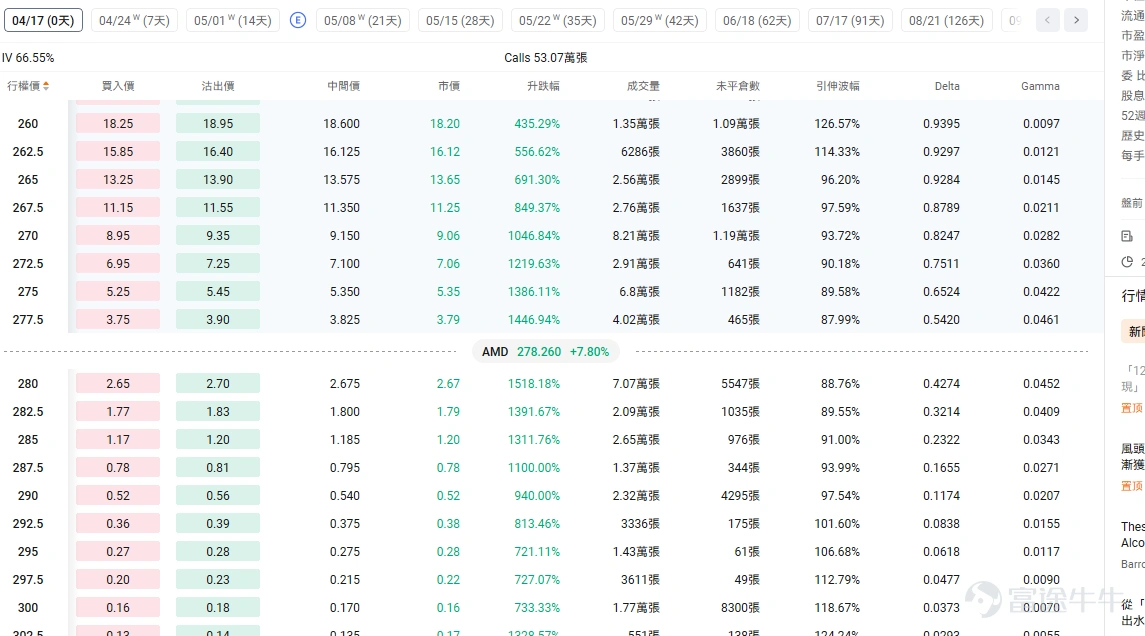Image resolution: width=1145 pixels, height=636 pixels.
Task: Select the 05/08 (21天) expiry tab
Action: pos(363,20)
